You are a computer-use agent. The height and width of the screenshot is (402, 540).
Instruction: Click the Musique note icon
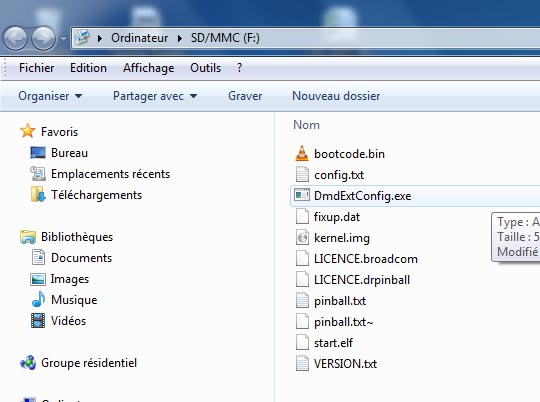click(38, 300)
